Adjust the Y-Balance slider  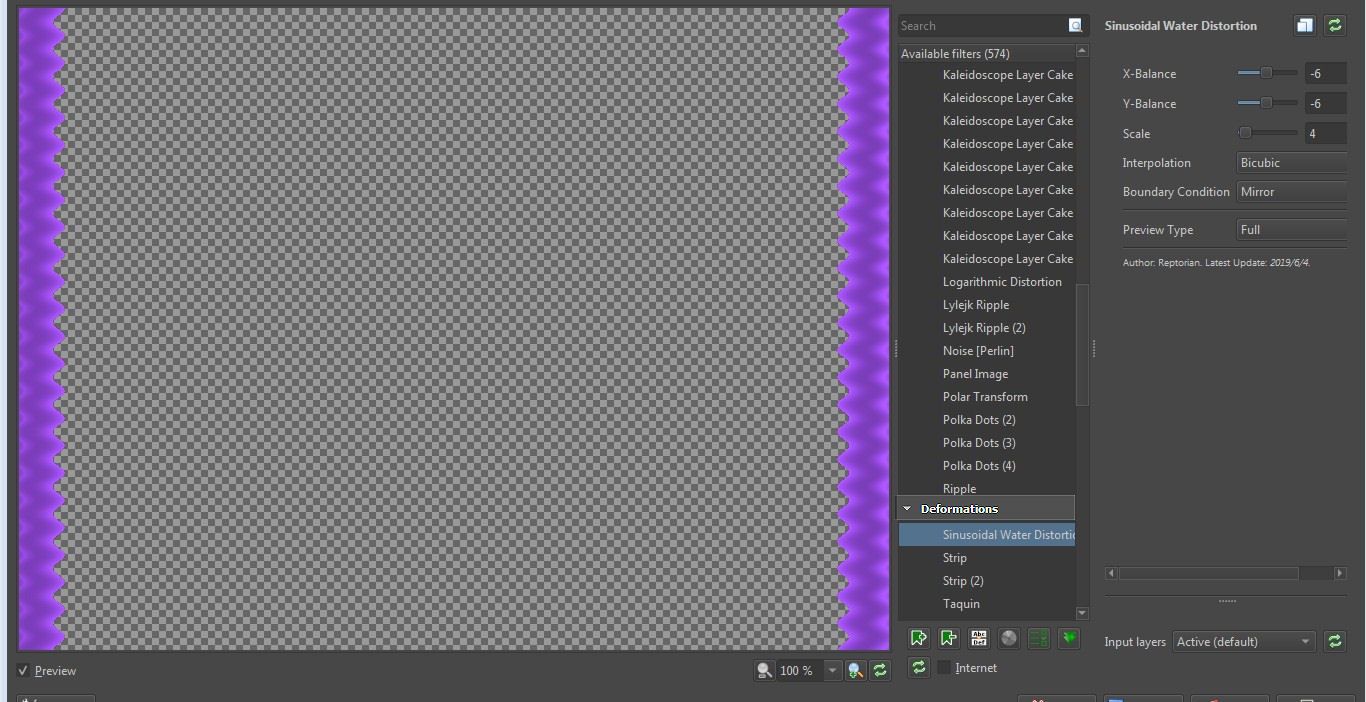click(x=1267, y=103)
